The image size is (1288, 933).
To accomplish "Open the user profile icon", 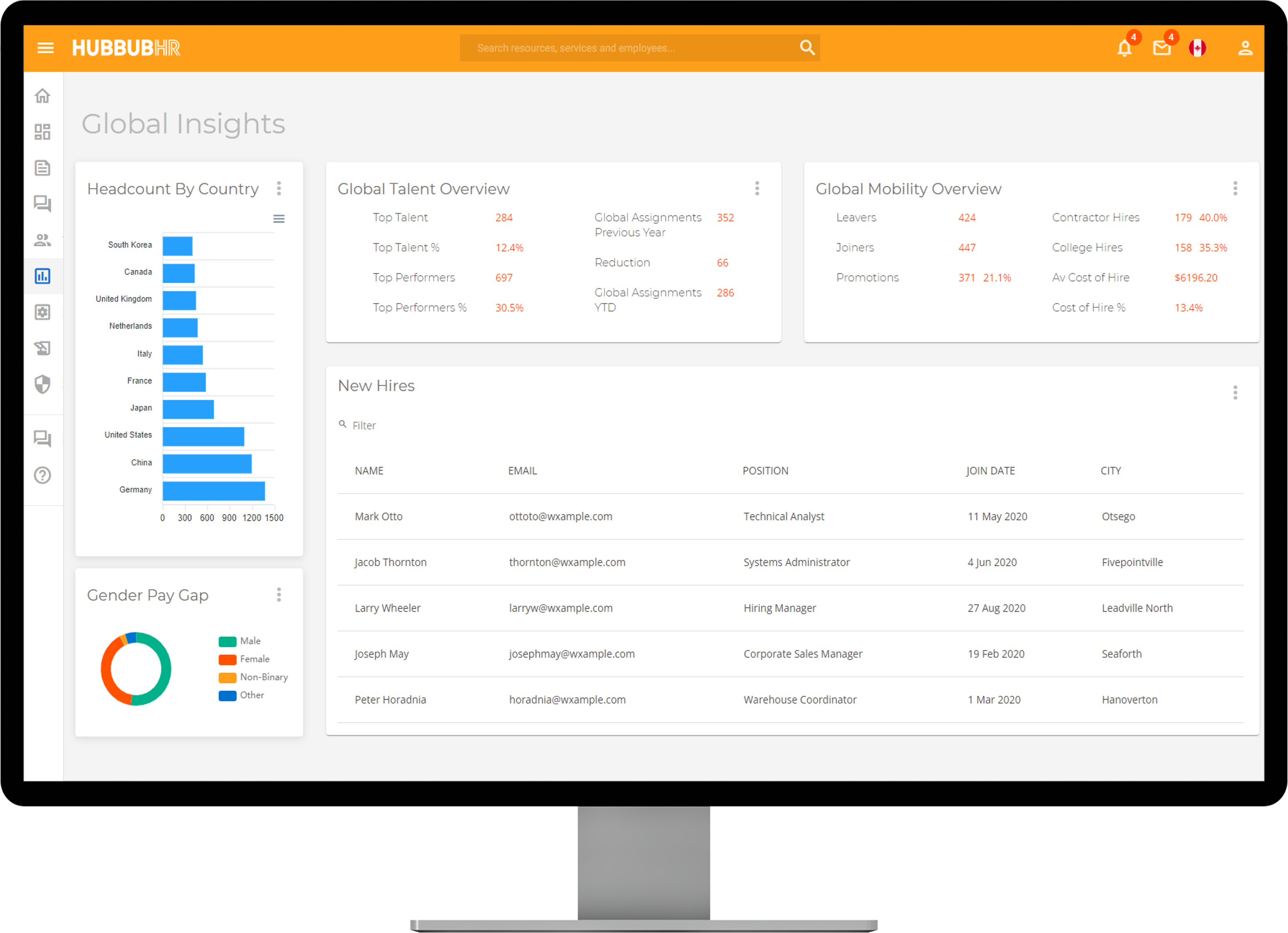I will 1245,48.
